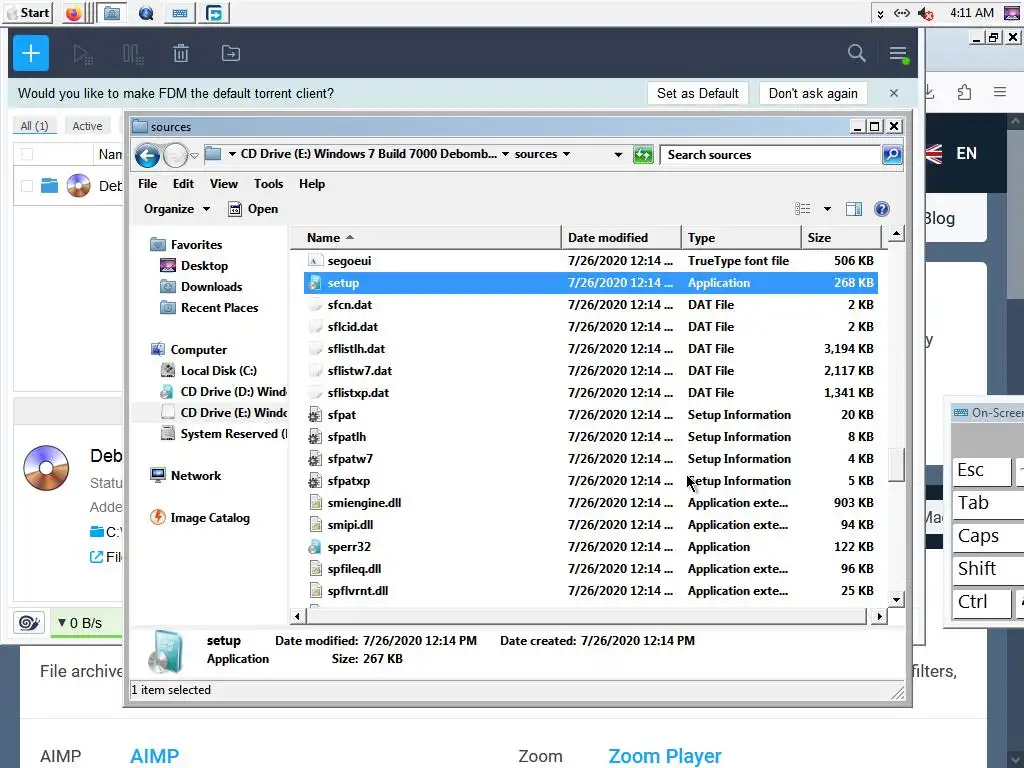Click the horizontal scrollbar right arrow

pos(879,616)
